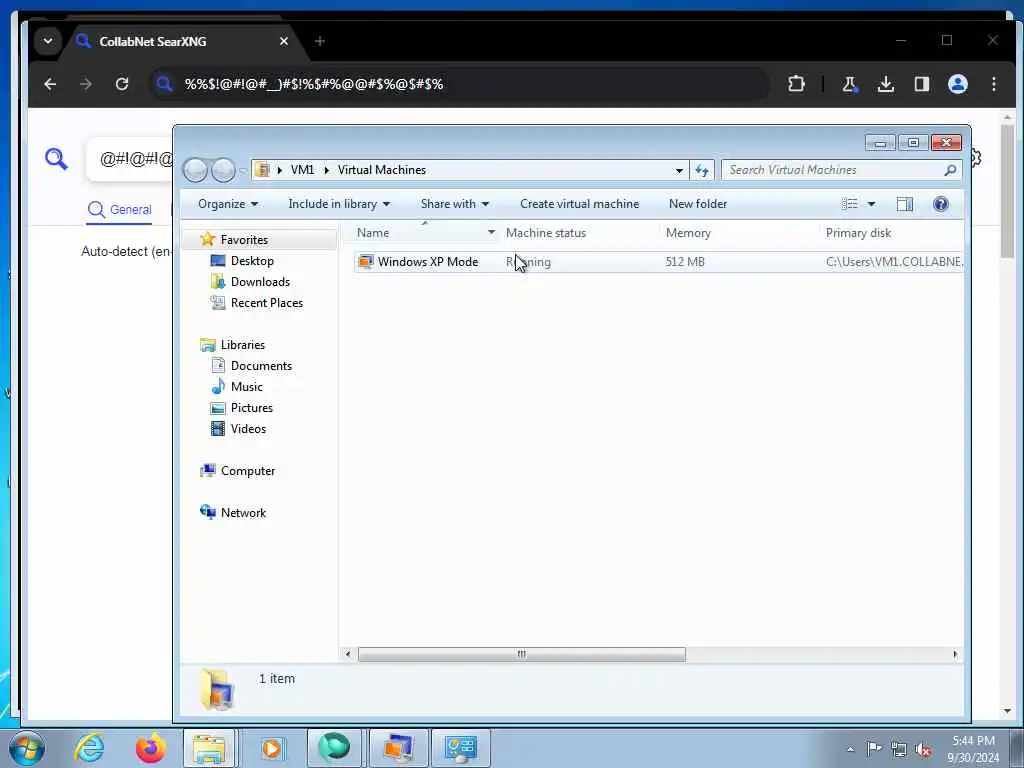Viewport: 1024px width, 768px height.
Task: Click the horizontal scrollbar right arrow
Action: pos(955,654)
